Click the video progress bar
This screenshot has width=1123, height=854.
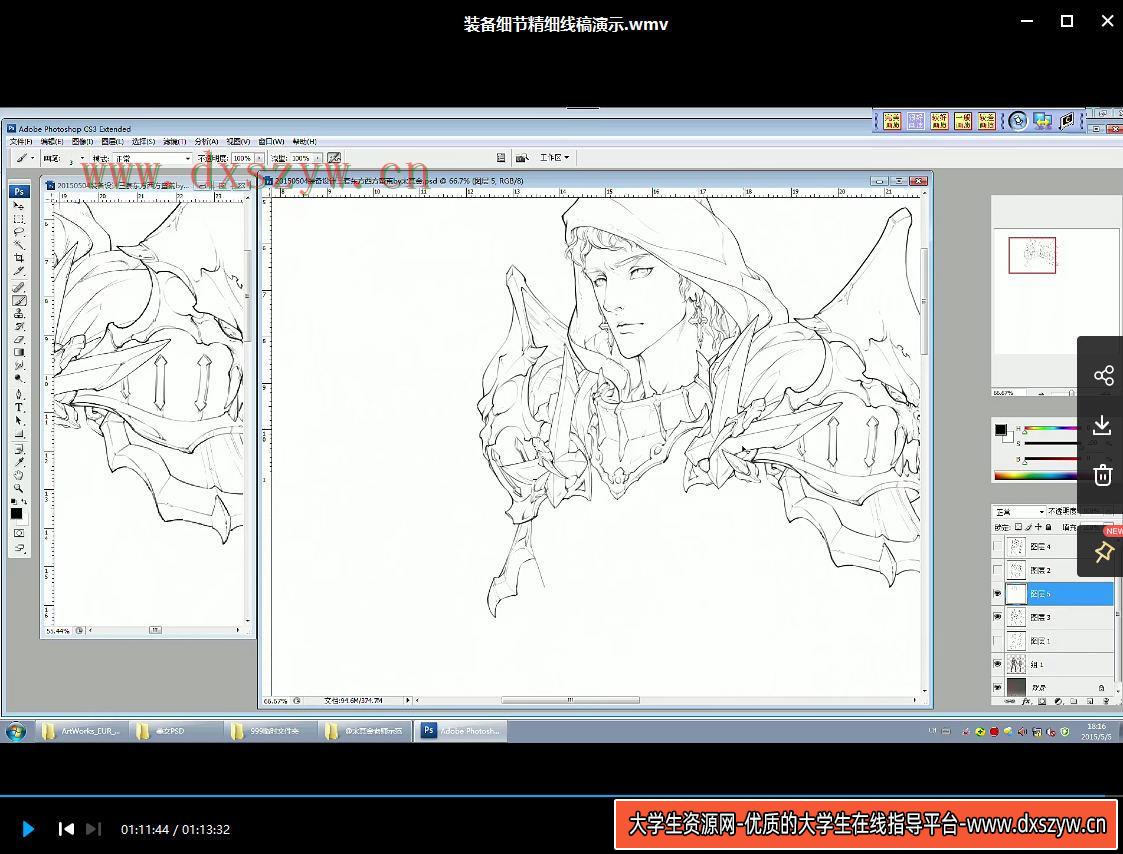coord(562,795)
